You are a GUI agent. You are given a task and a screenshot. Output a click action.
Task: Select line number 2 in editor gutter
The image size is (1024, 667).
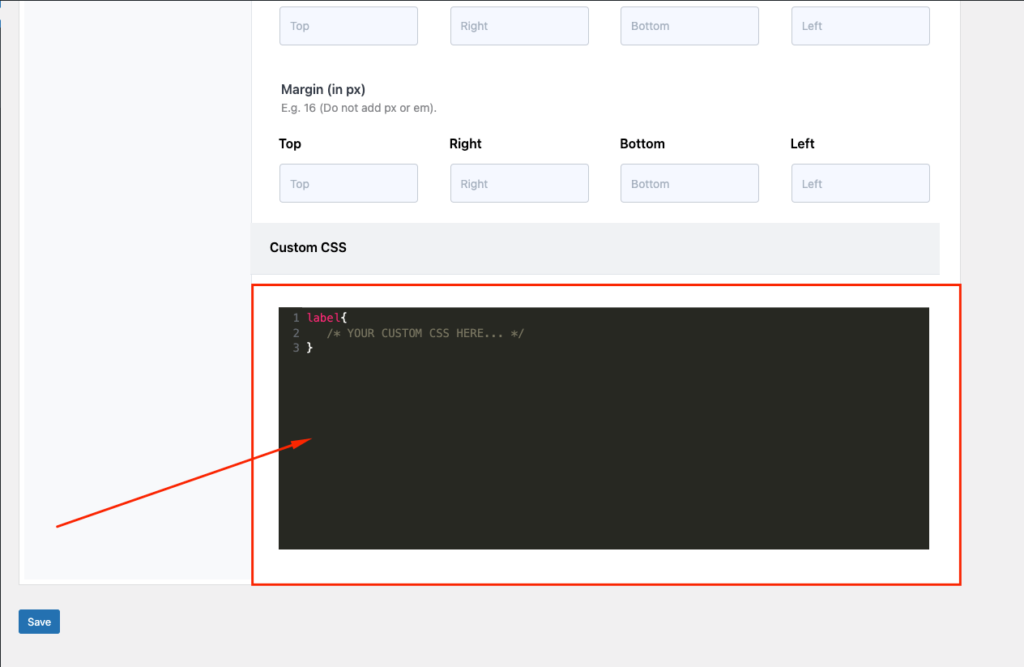click(x=296, y=333)
